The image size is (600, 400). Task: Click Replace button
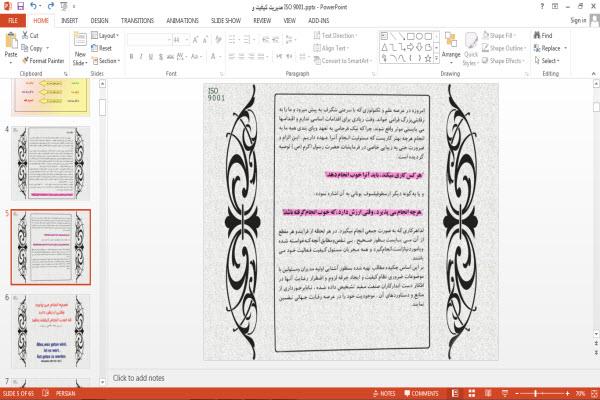(x=550, y=48)
